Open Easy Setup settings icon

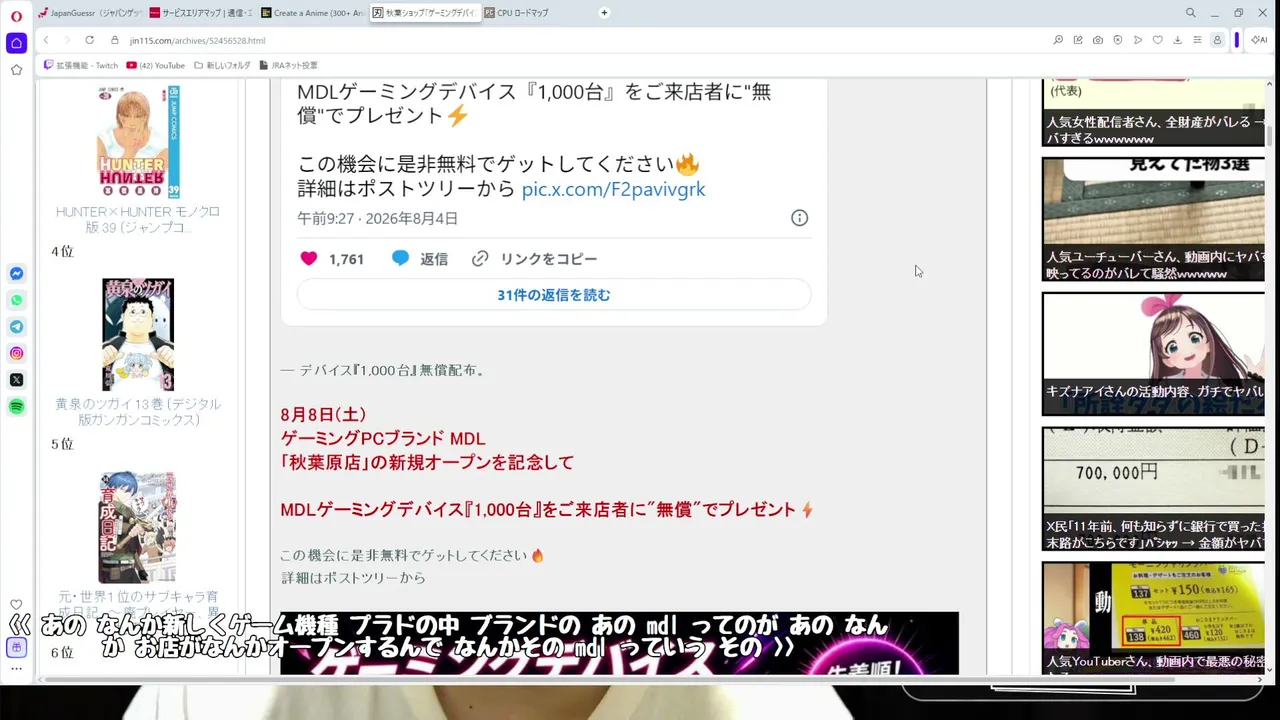pos(1197,40)
